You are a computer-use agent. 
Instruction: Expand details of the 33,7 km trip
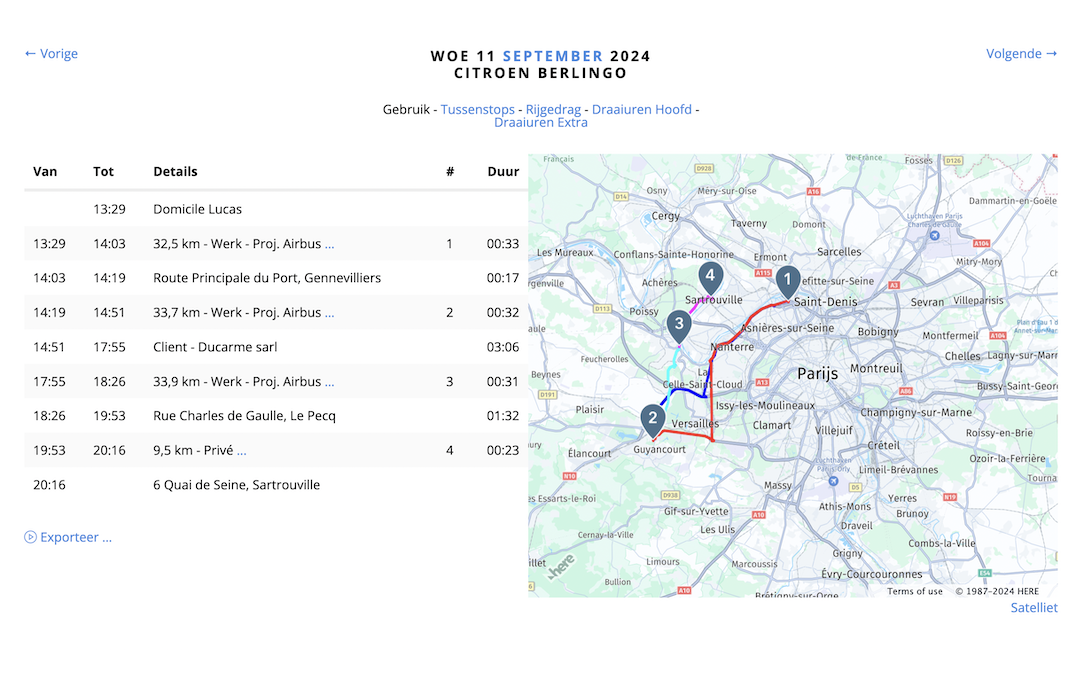329,313
